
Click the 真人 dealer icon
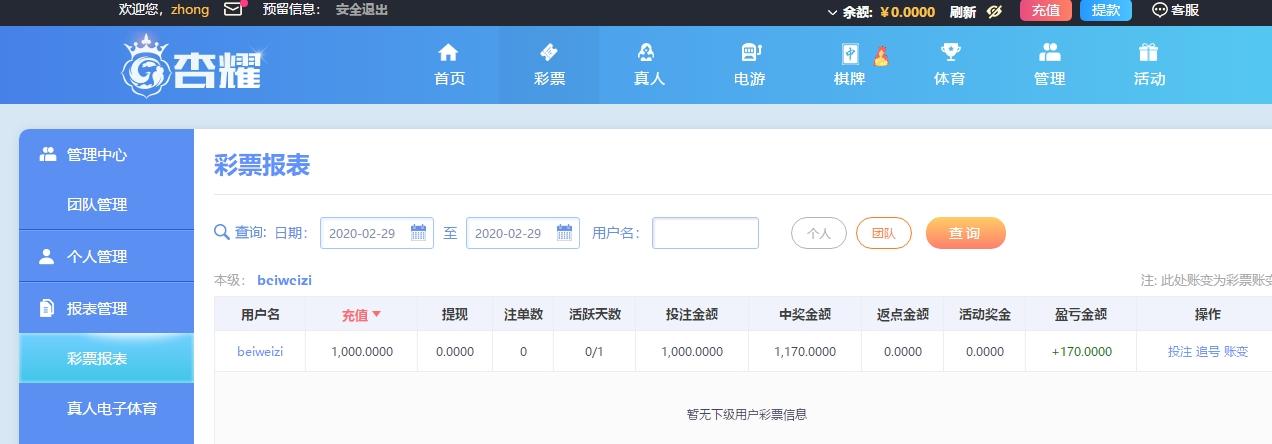tap(647, 52)
